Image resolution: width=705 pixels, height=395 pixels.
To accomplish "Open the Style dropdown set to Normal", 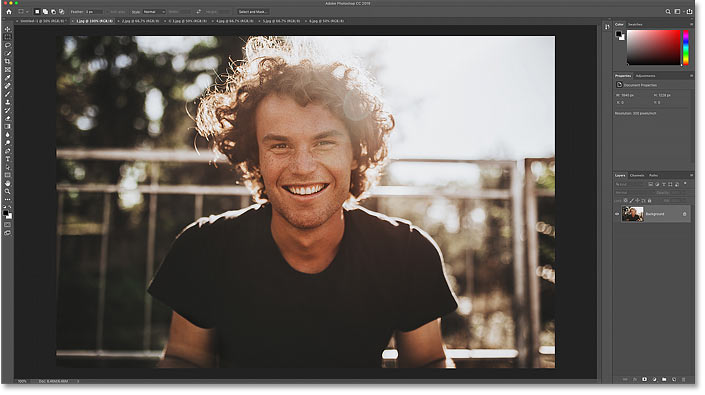I will point(154,12).
